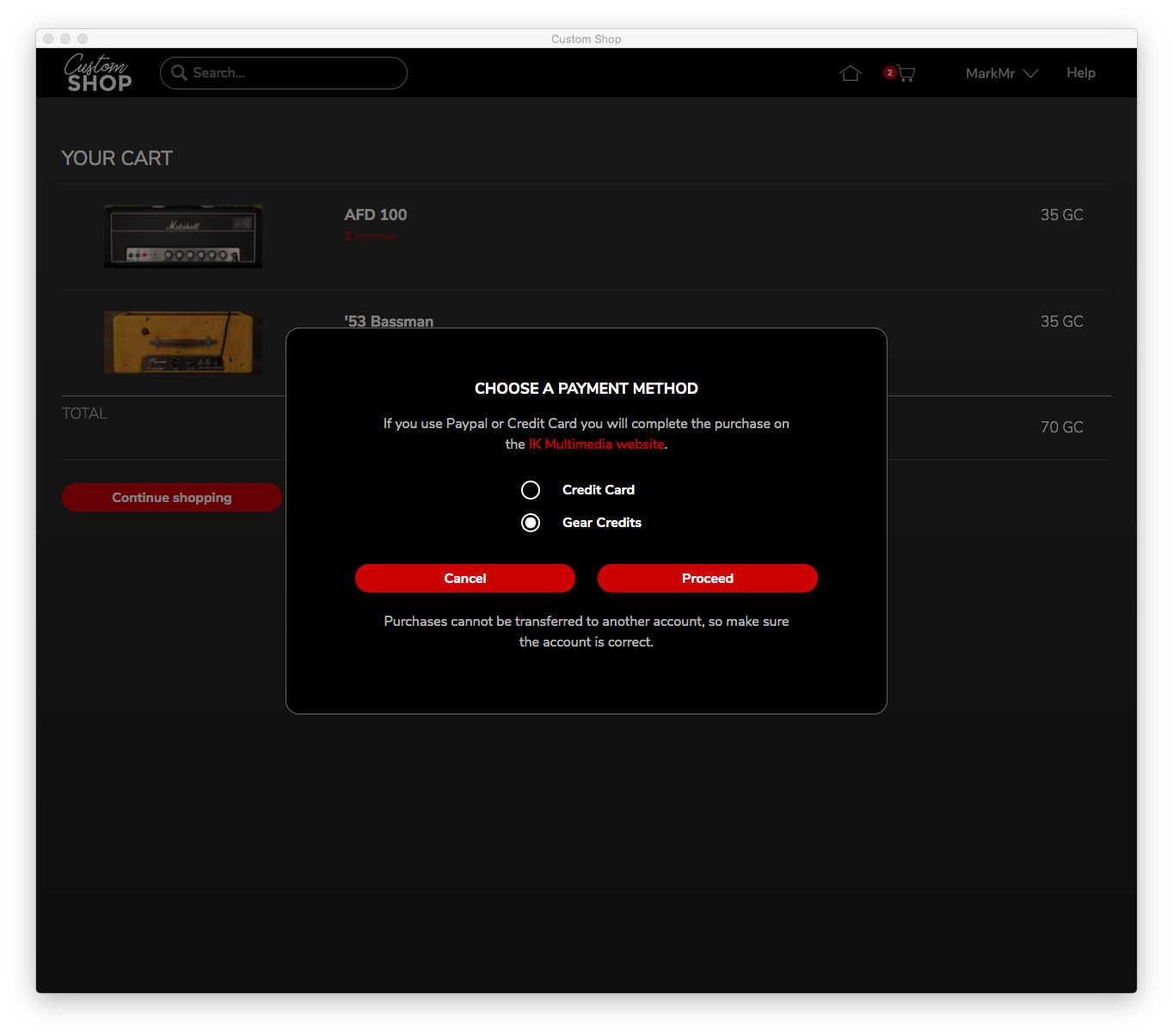Open the MarkMr account menu
This screenshot has height=1036, width=1173.
point(990,73)
